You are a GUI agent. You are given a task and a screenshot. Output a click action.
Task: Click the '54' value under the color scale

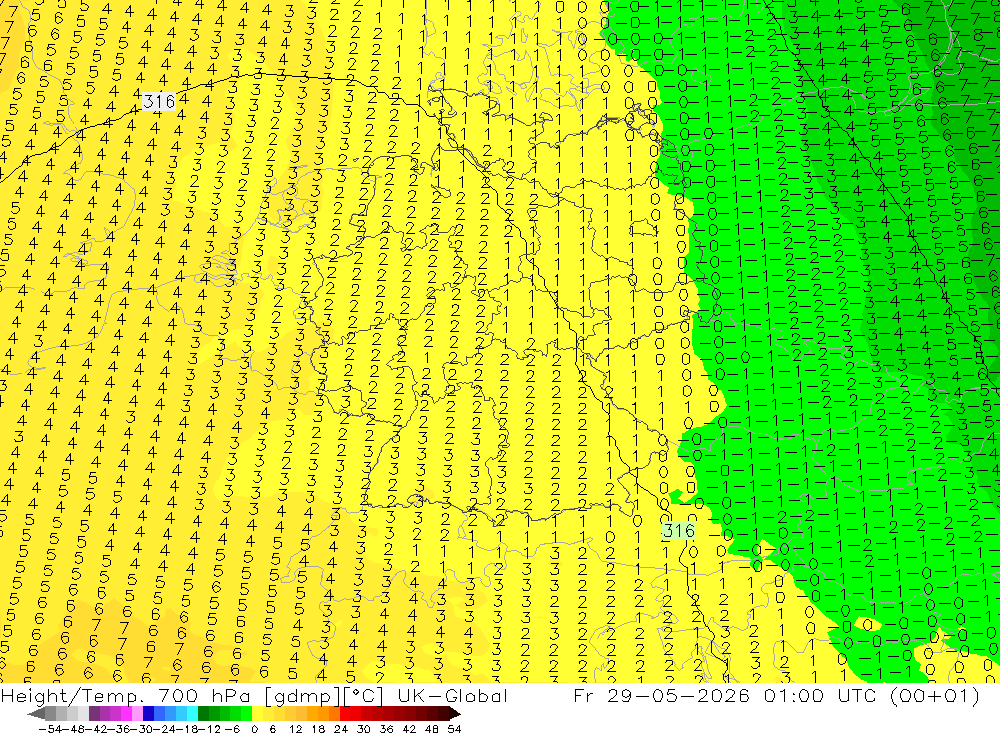454,729
